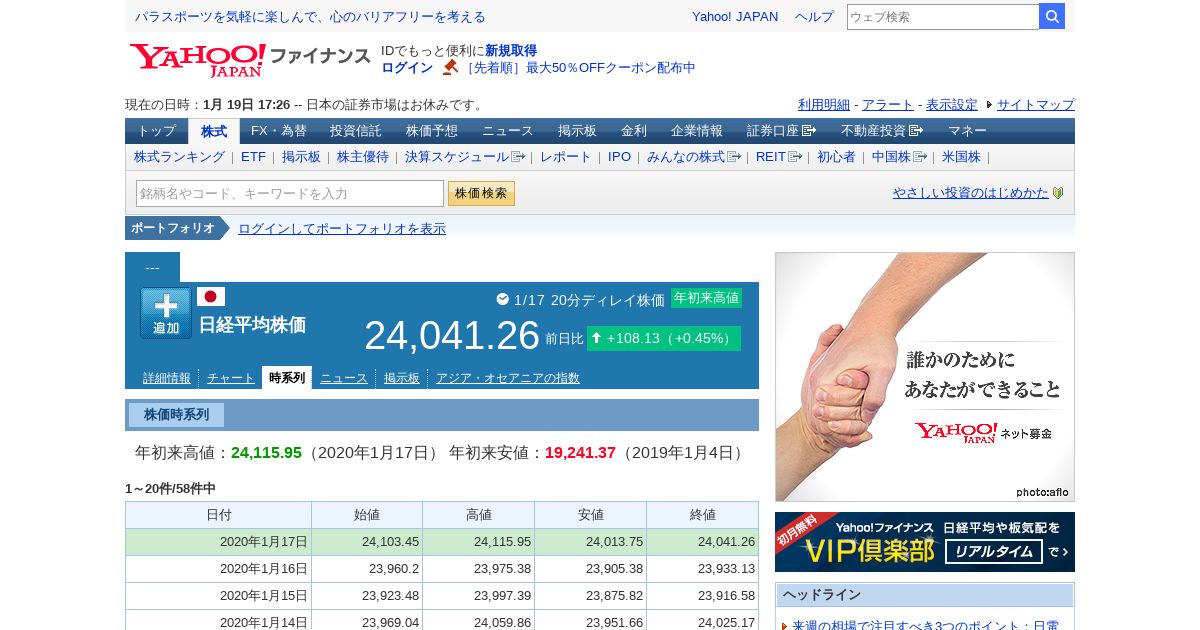Click the 年初来高値 green badge

tap(706, 298)
